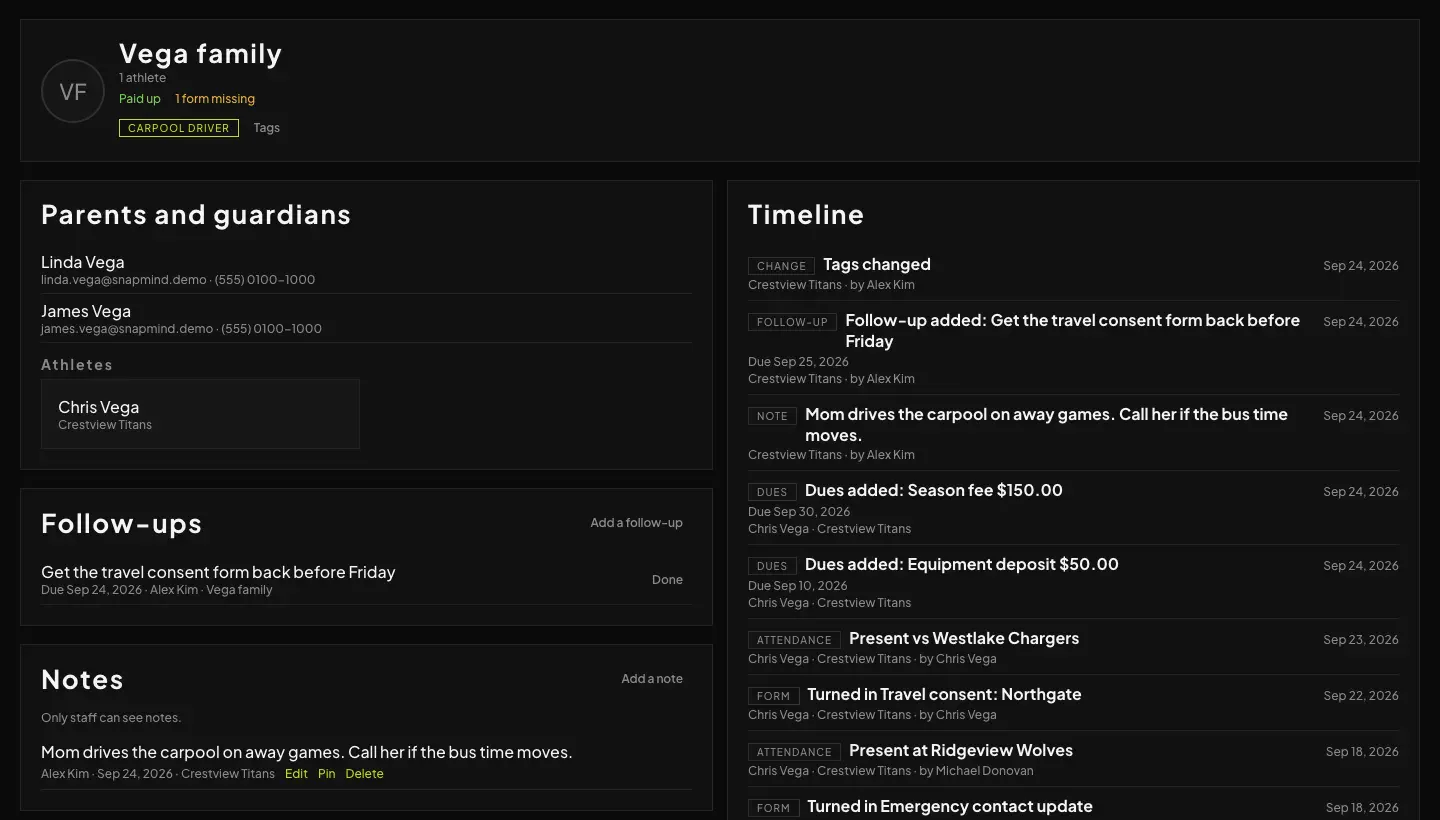Click the carpool note text in the Notes panel
This screenshot has height=820, width=1440.
(x=307, y=752)
